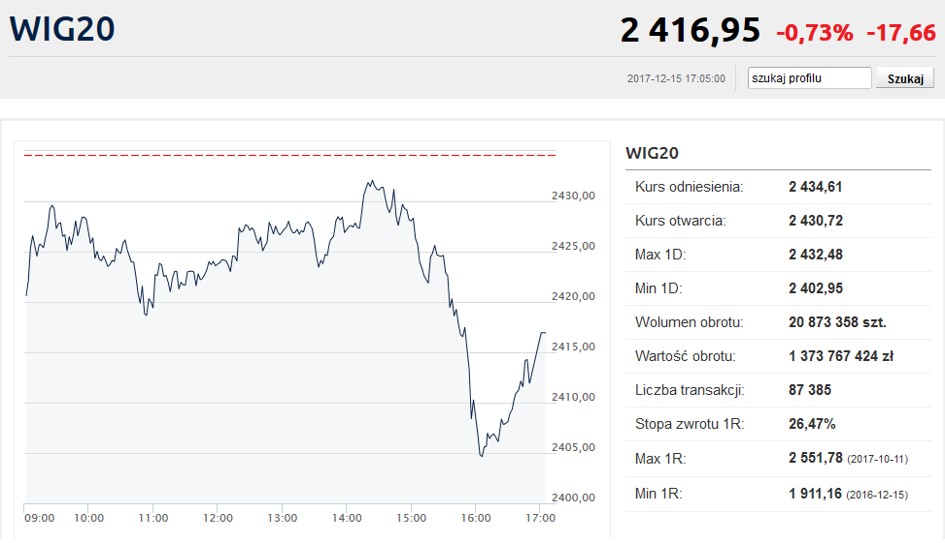The width and height of the screenshot is (945, 543).
Task: Focus the 'szukaj profilu' search field
Action: [x=809, y=78]
